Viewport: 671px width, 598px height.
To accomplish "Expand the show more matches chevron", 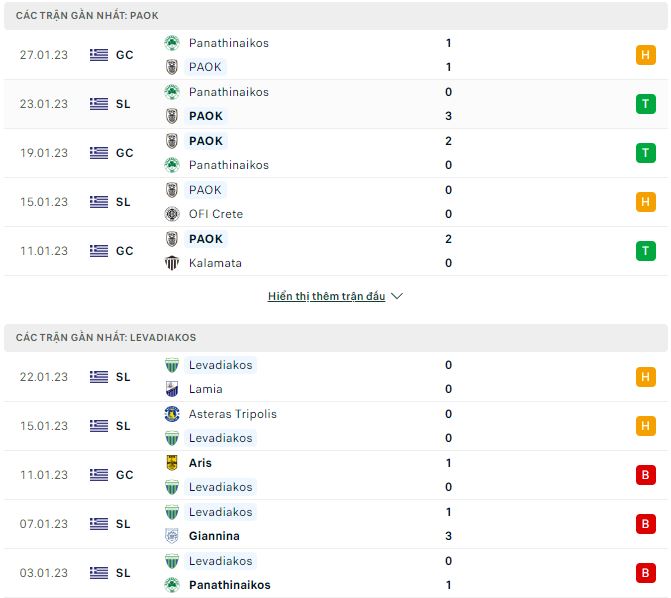I will 397,297.
